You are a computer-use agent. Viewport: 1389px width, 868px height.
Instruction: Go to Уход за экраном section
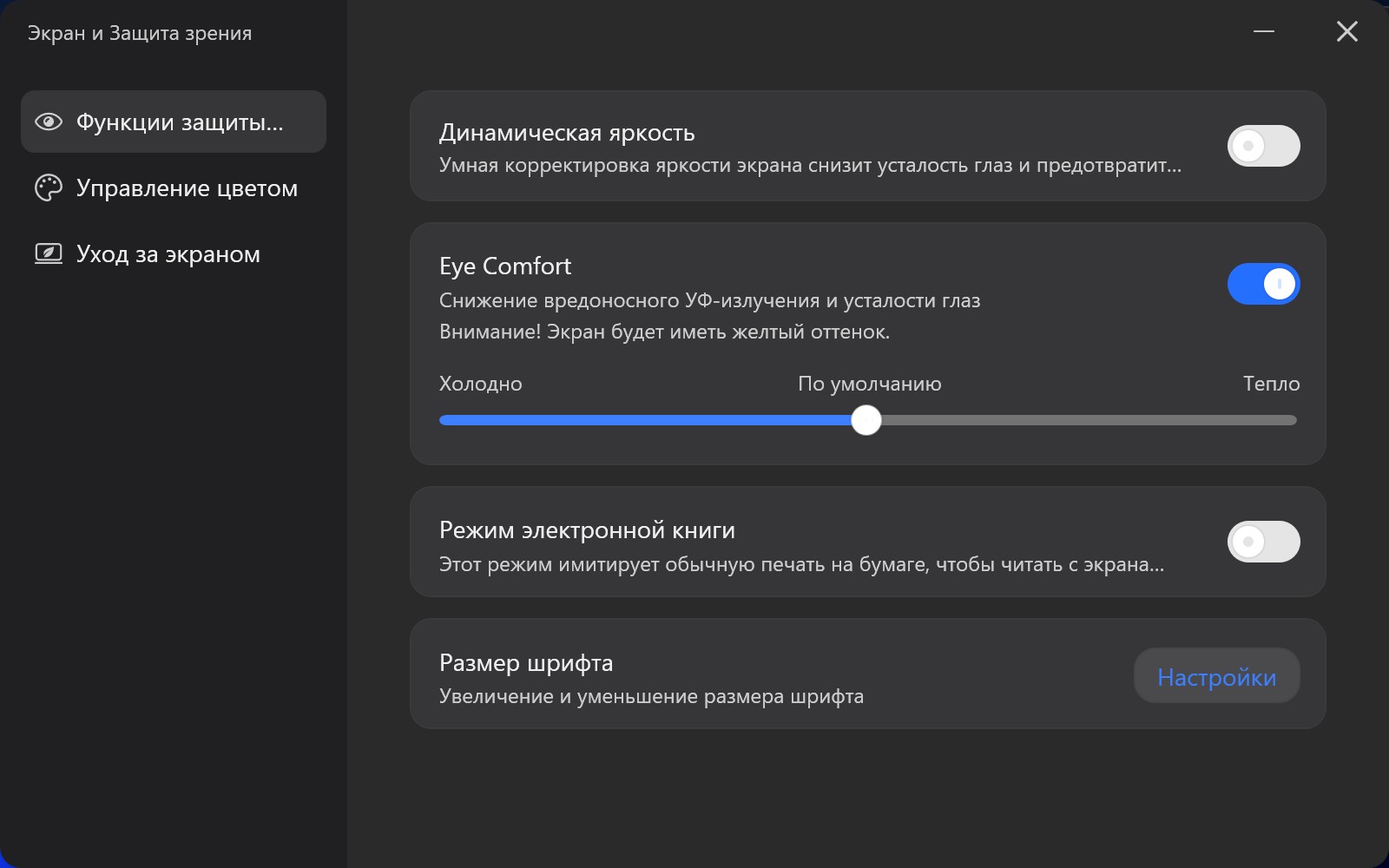point(174,253)
